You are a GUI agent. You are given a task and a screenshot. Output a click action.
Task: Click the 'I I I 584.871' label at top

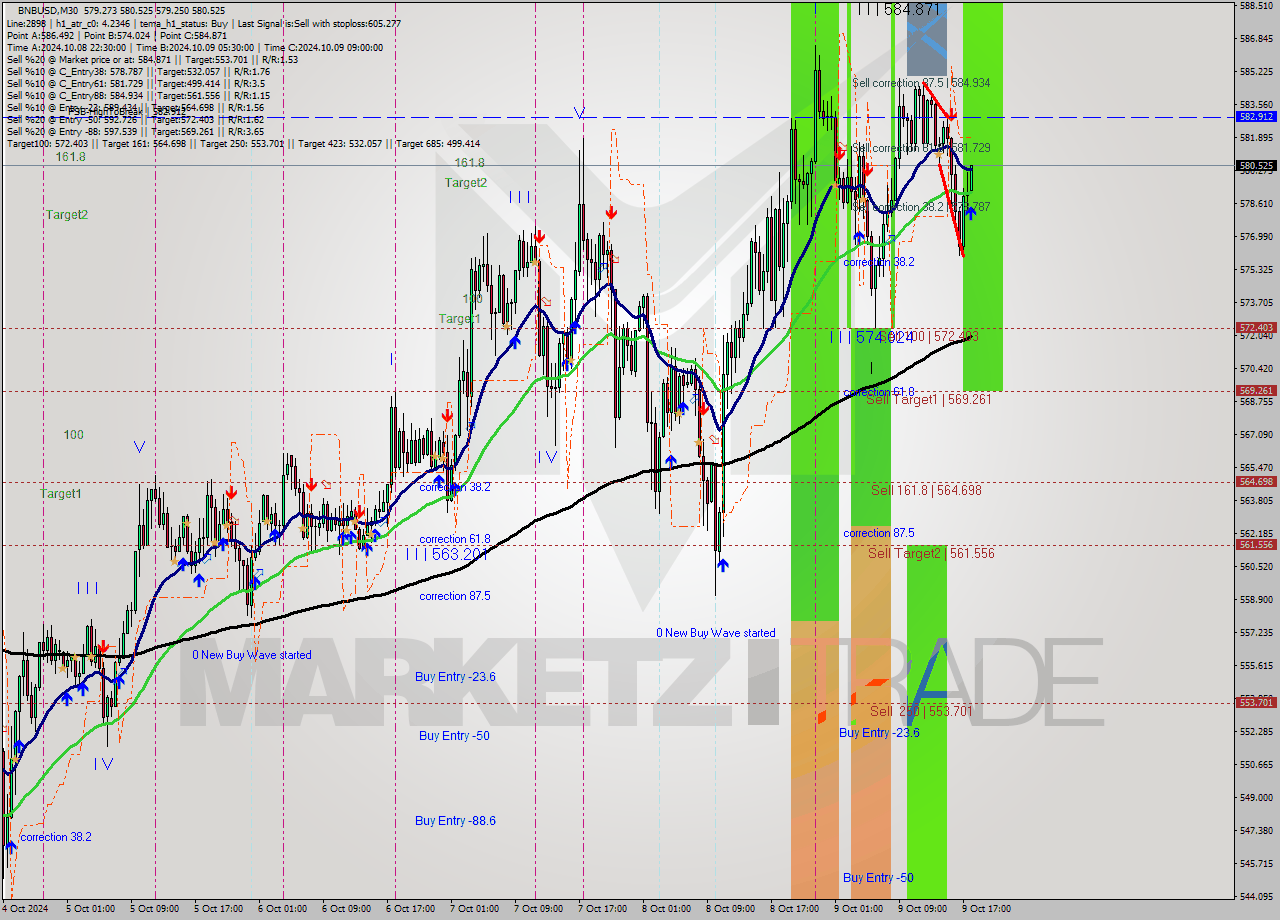[899, 9]
